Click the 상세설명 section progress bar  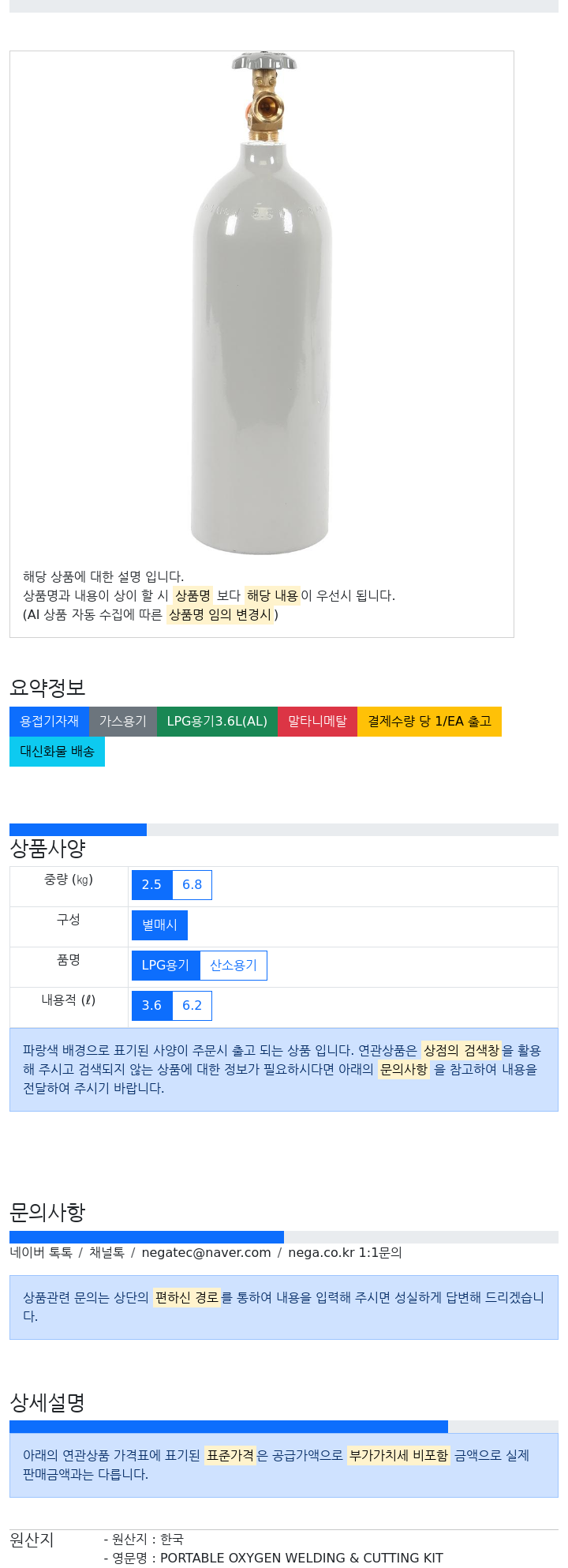pos(284,1427)
